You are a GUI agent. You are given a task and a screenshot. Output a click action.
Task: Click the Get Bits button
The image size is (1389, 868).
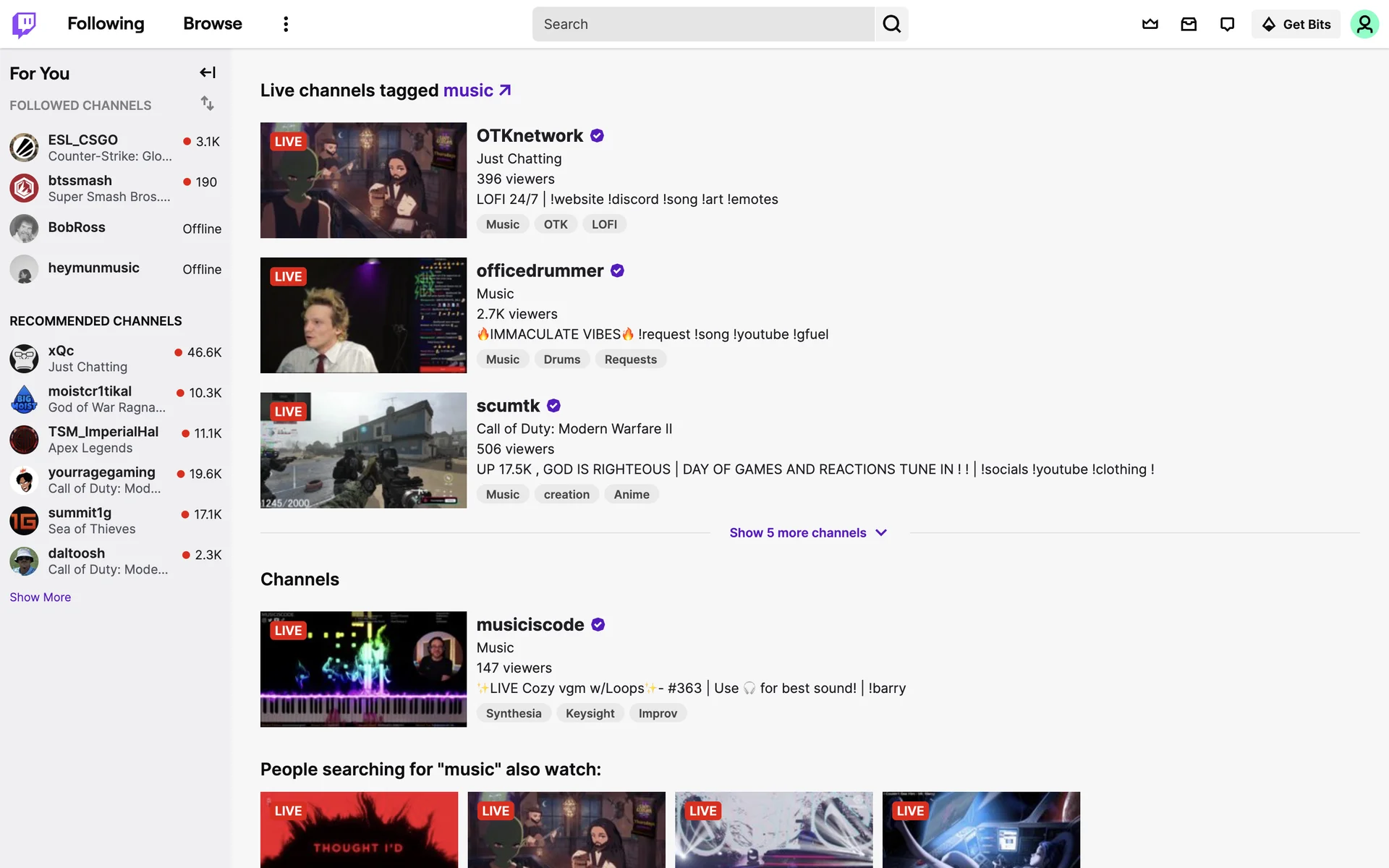pyautogui.click(x=1296, y=24)
